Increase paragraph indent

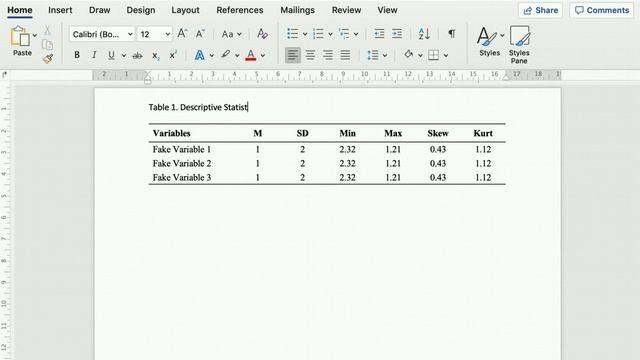(x=397, y=34)
